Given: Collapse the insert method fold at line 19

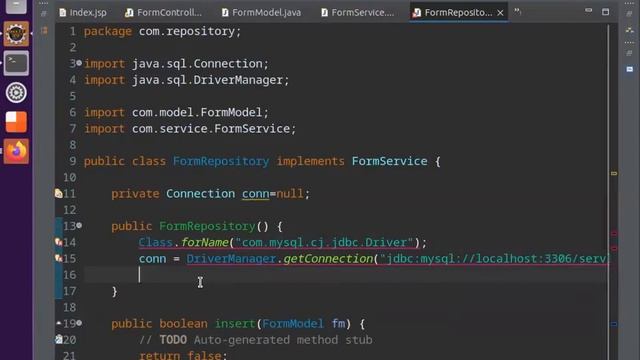Looking at the screenshot, I should click(79, 323).
